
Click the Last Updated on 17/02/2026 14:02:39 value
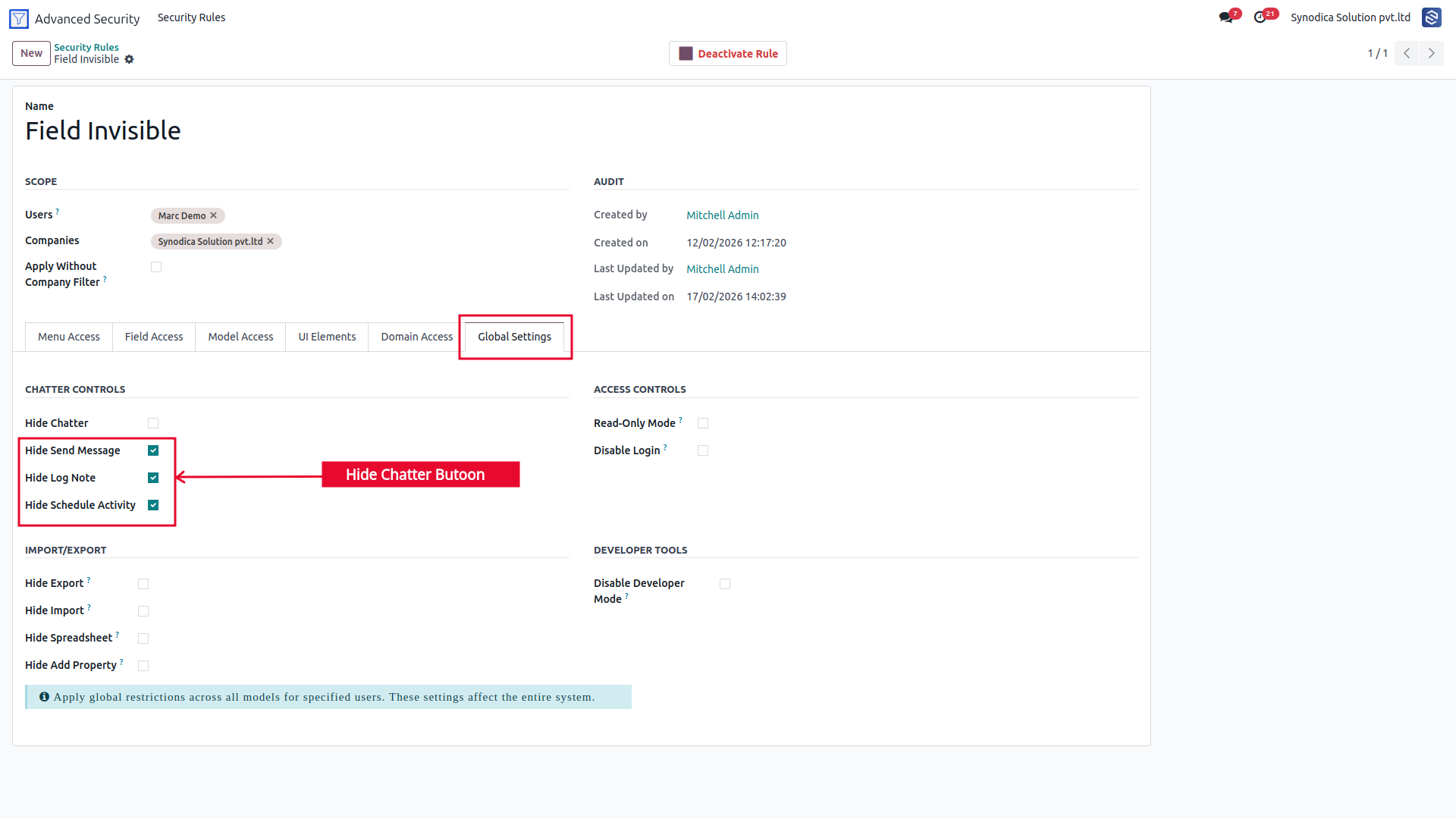click(x=736, y=297)
